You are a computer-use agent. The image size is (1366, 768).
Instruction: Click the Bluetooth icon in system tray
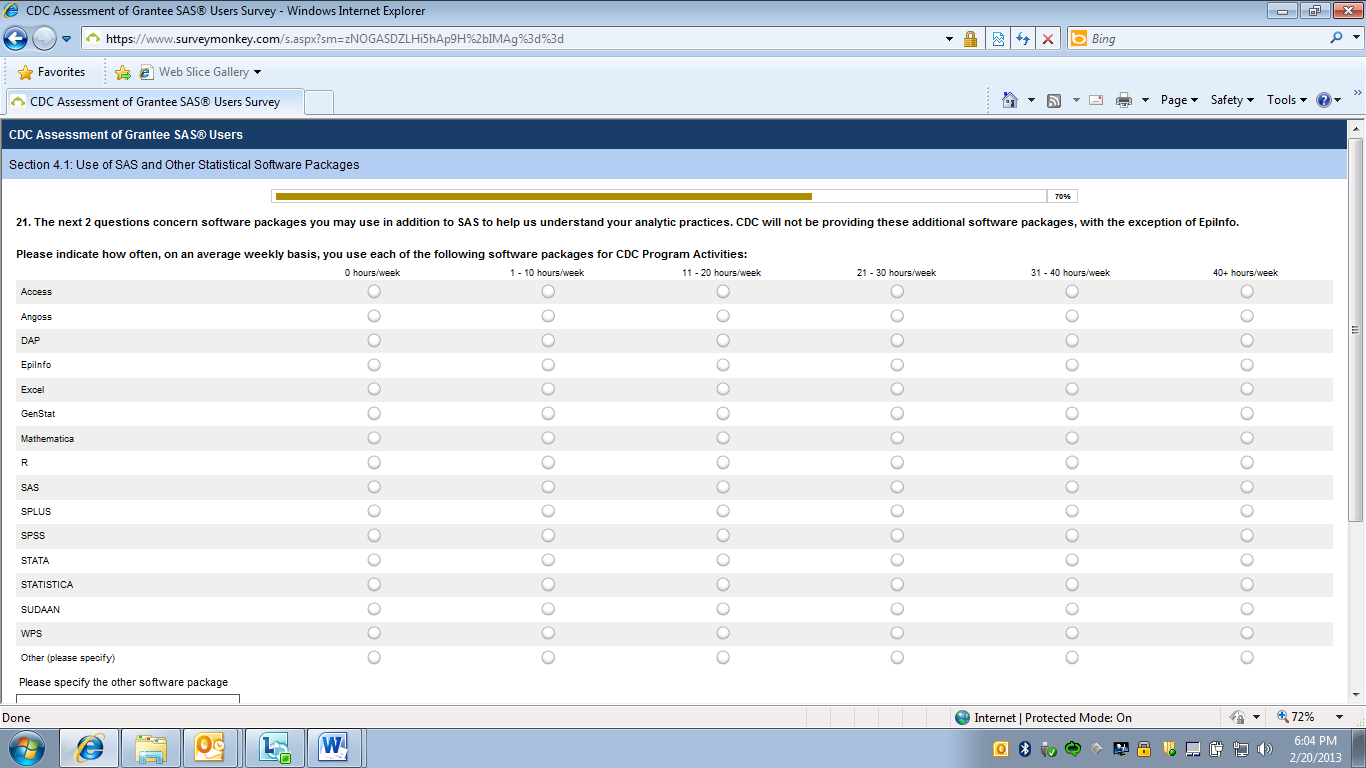pyautogui.click(x=1025, y=749)
